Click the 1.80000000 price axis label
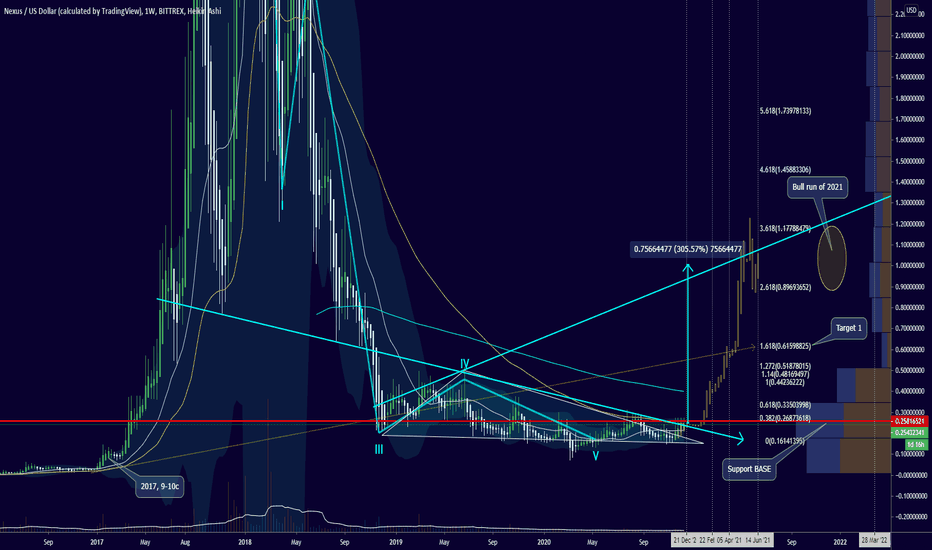This screenshot has width=932, height=550. point(909,99)
